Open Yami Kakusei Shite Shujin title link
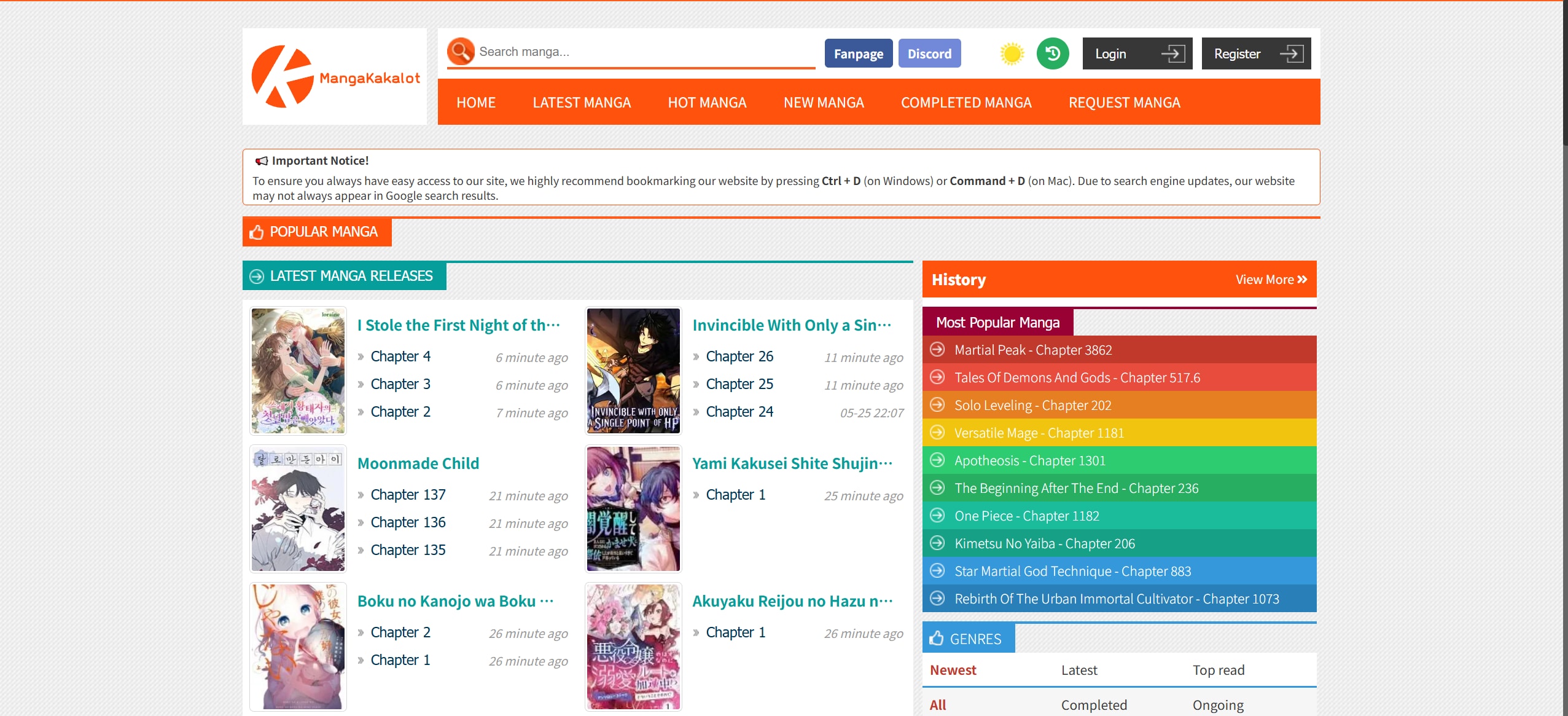 (793, 463)
